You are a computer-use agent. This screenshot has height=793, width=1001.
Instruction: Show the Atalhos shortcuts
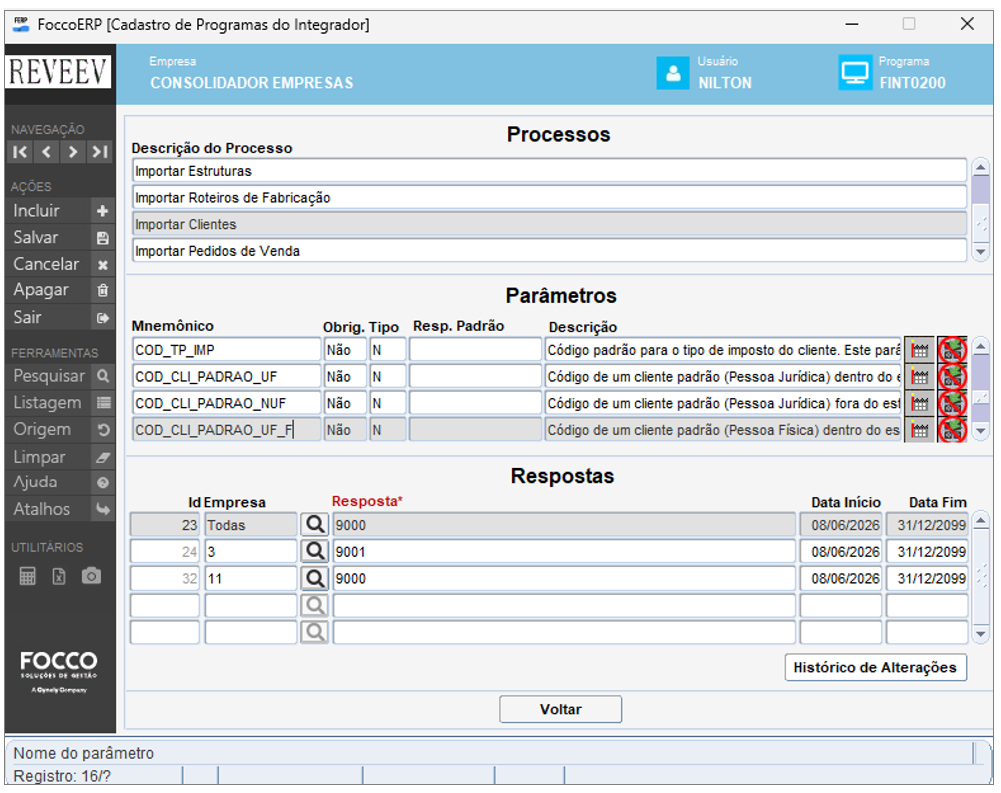click(x=61, y=510)
